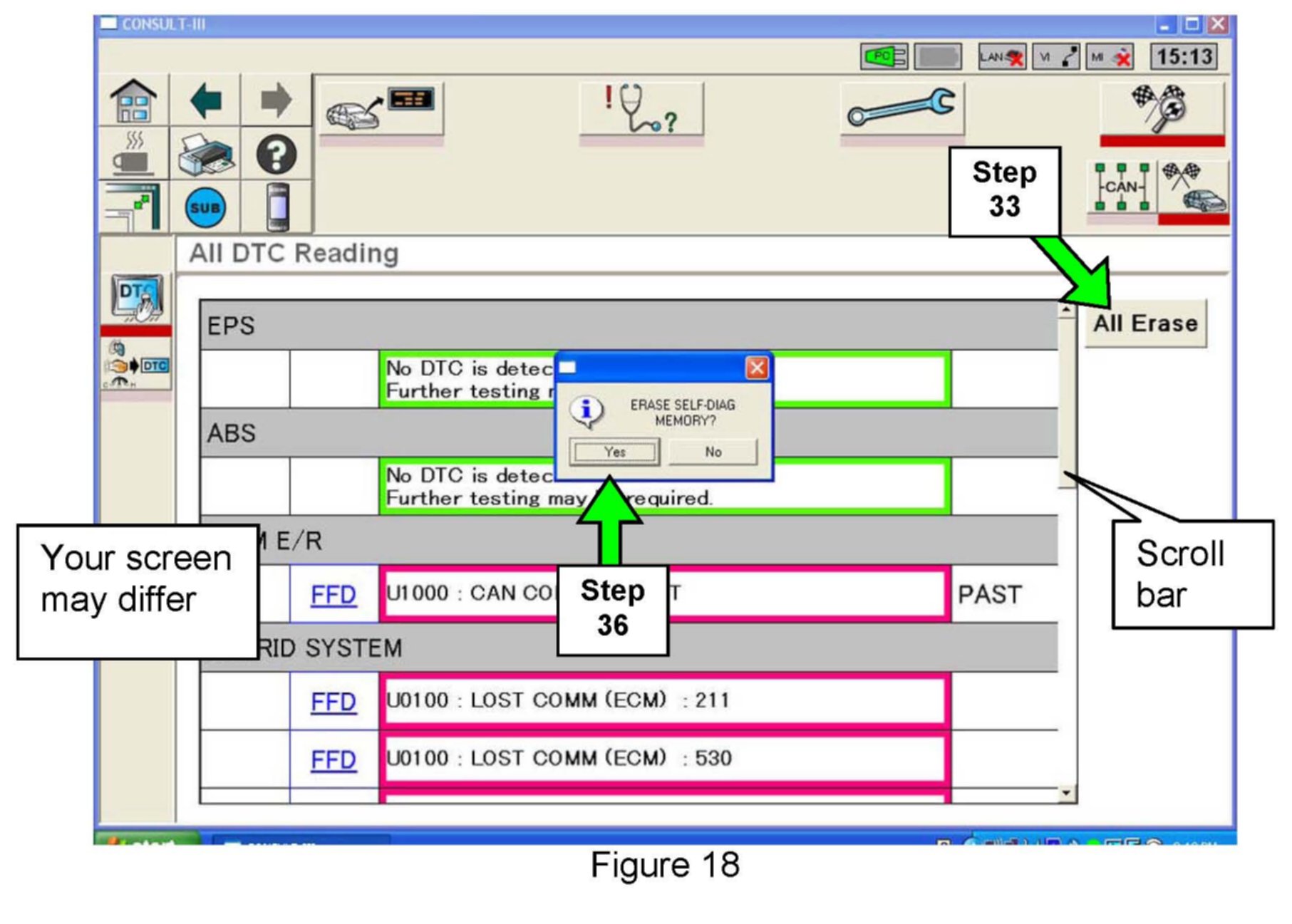
Task: Click the blue SUB icon
Action: (205, 208)
